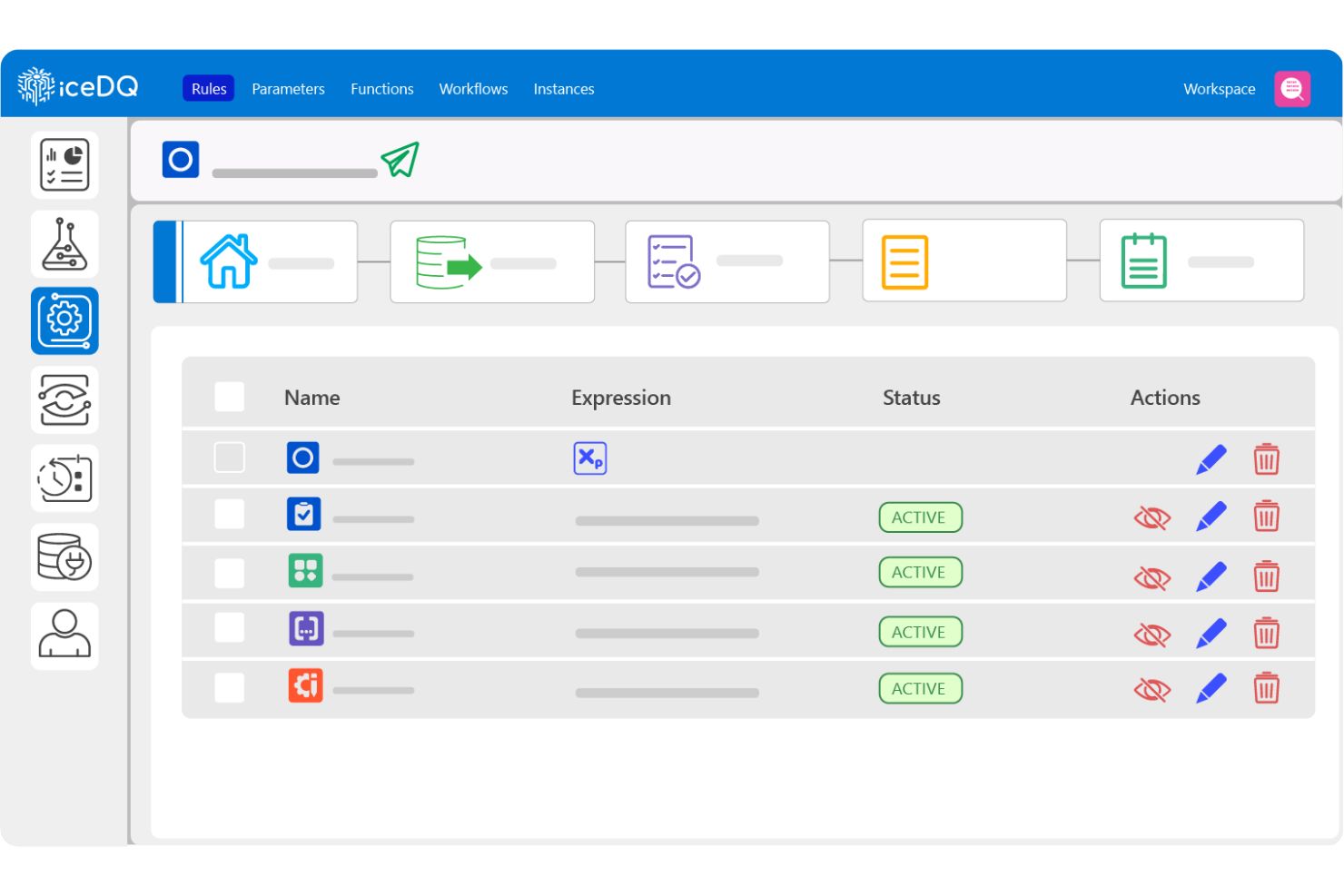1344x896 pixels.
Task: Open the reports dashboard sidebar icon
Action: (64, 164)
